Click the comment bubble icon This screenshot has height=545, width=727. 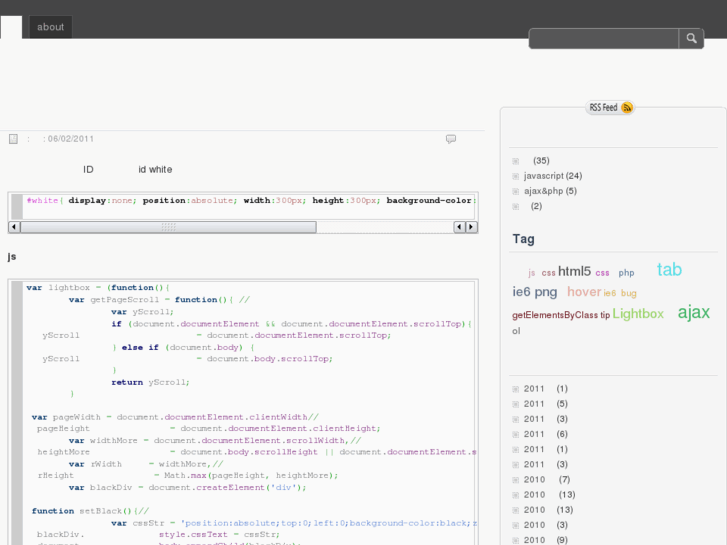pyautogui.click(x=451, y=139)
